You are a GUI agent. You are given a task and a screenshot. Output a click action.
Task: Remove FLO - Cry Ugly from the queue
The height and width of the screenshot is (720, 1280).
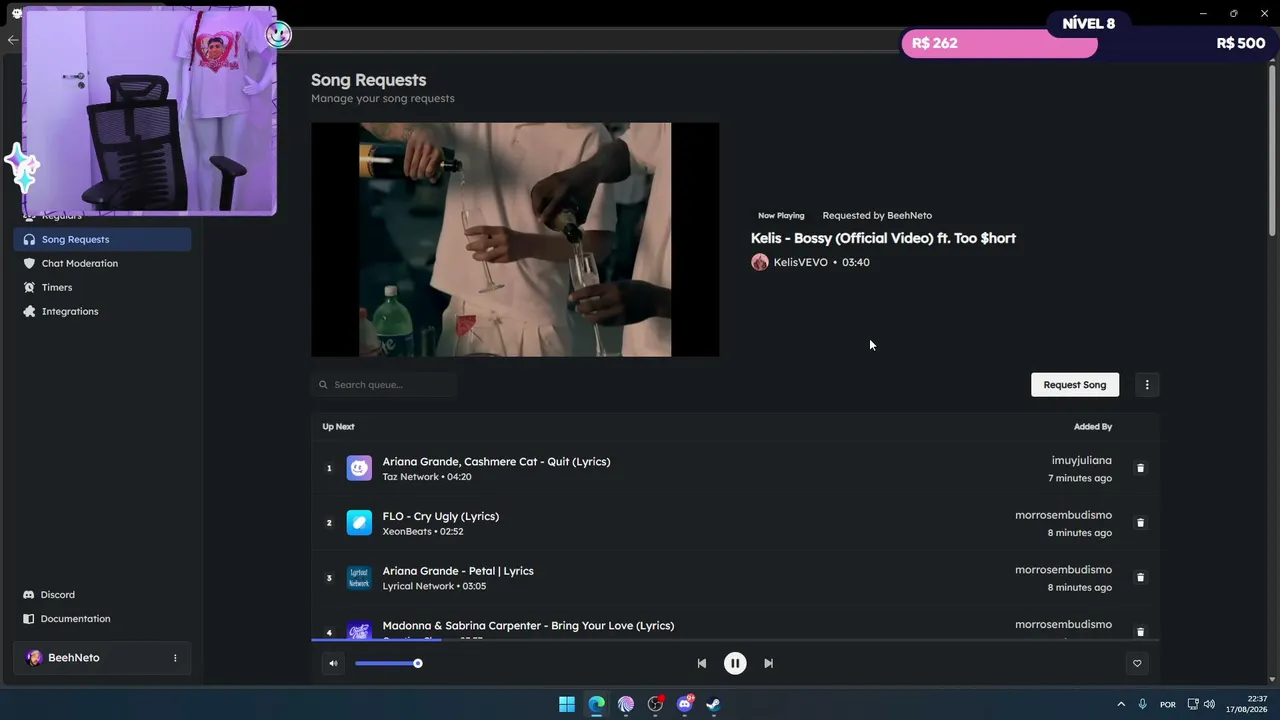(1140, 523)
